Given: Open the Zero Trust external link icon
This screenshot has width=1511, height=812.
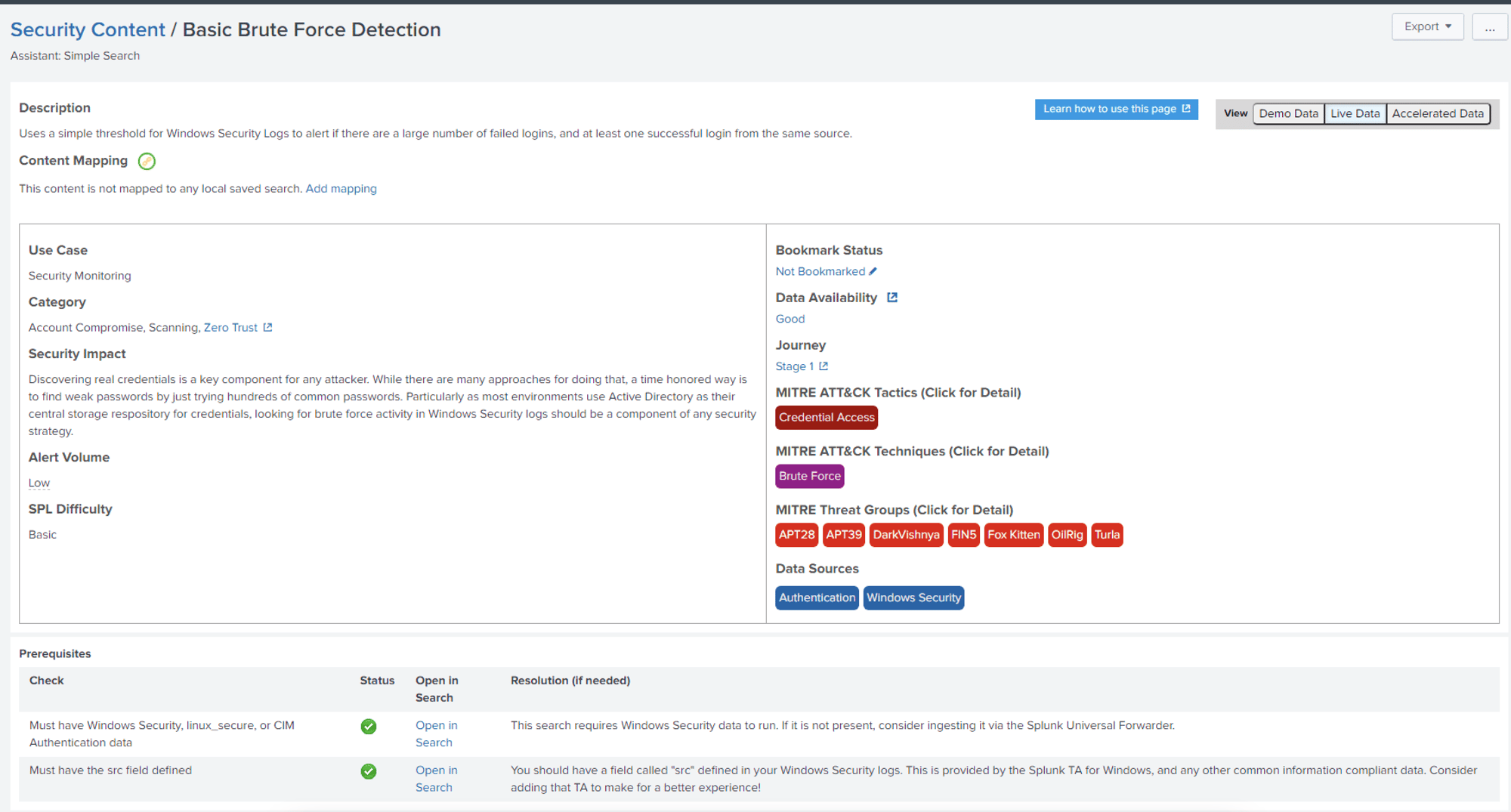Looking at the screenshot, I should coord(267,327).
